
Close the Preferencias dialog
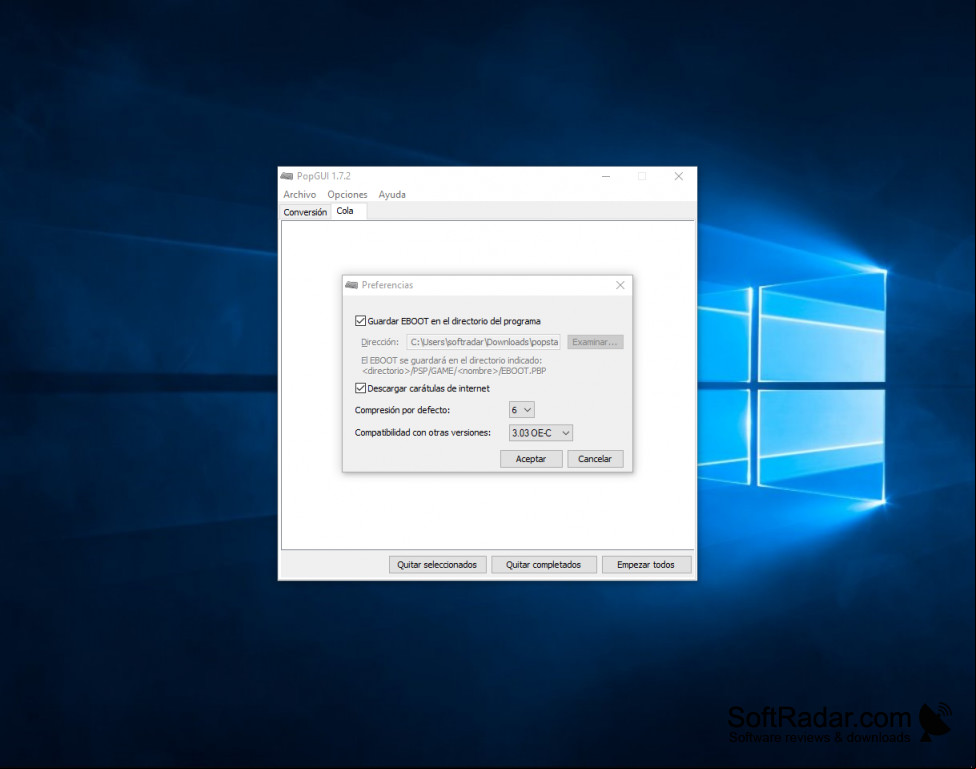[620, 285]
